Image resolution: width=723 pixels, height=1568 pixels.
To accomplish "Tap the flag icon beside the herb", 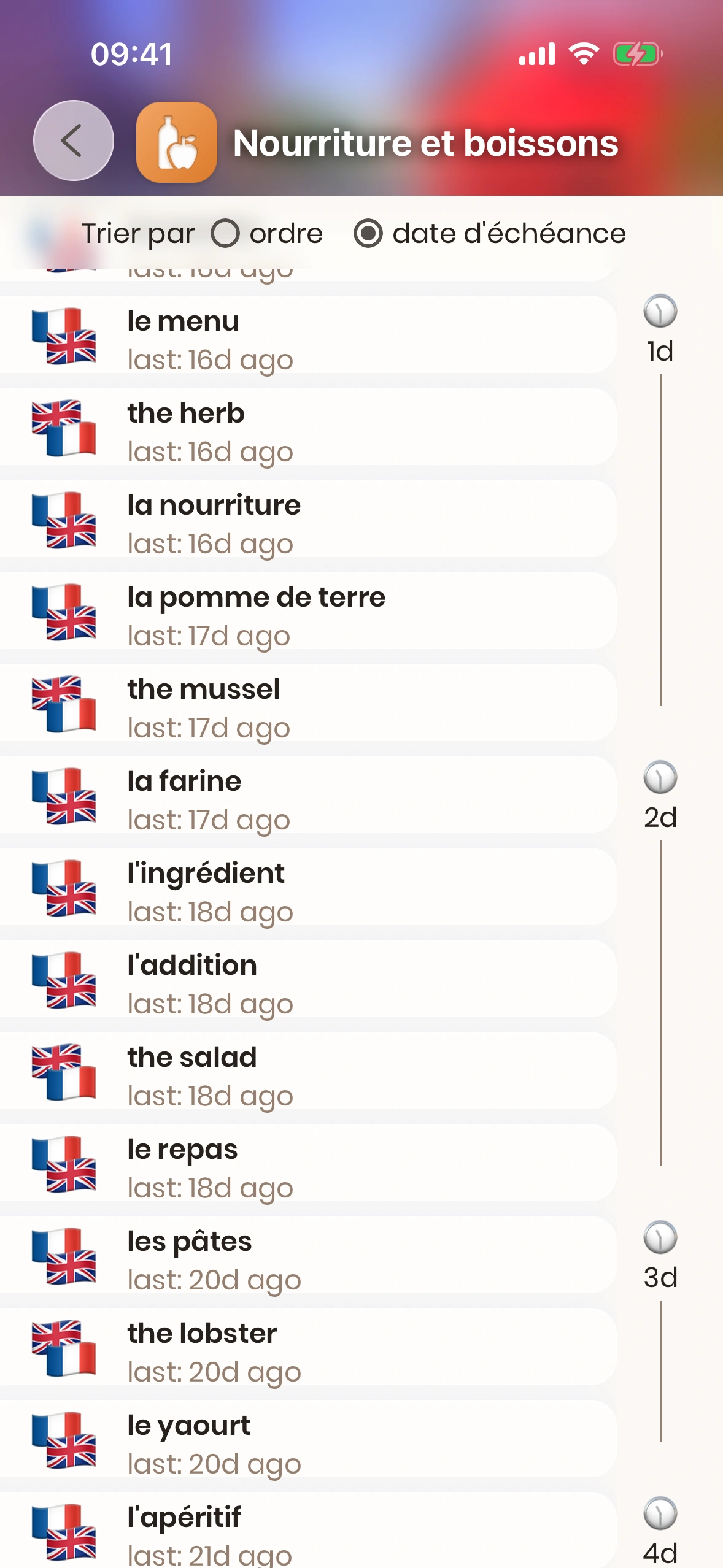I will pos(64,428).
